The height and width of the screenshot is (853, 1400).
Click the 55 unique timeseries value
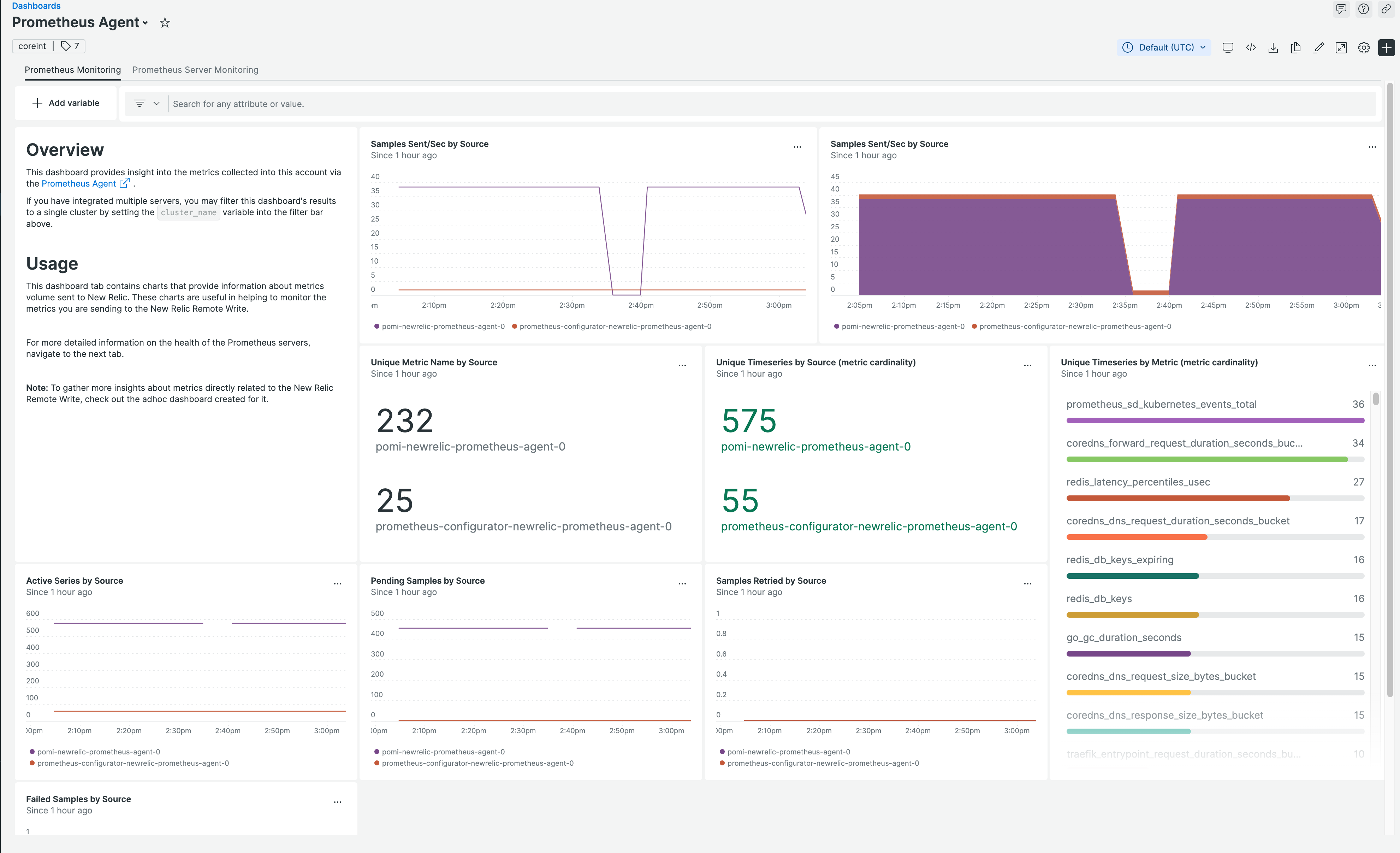point(740,501)
